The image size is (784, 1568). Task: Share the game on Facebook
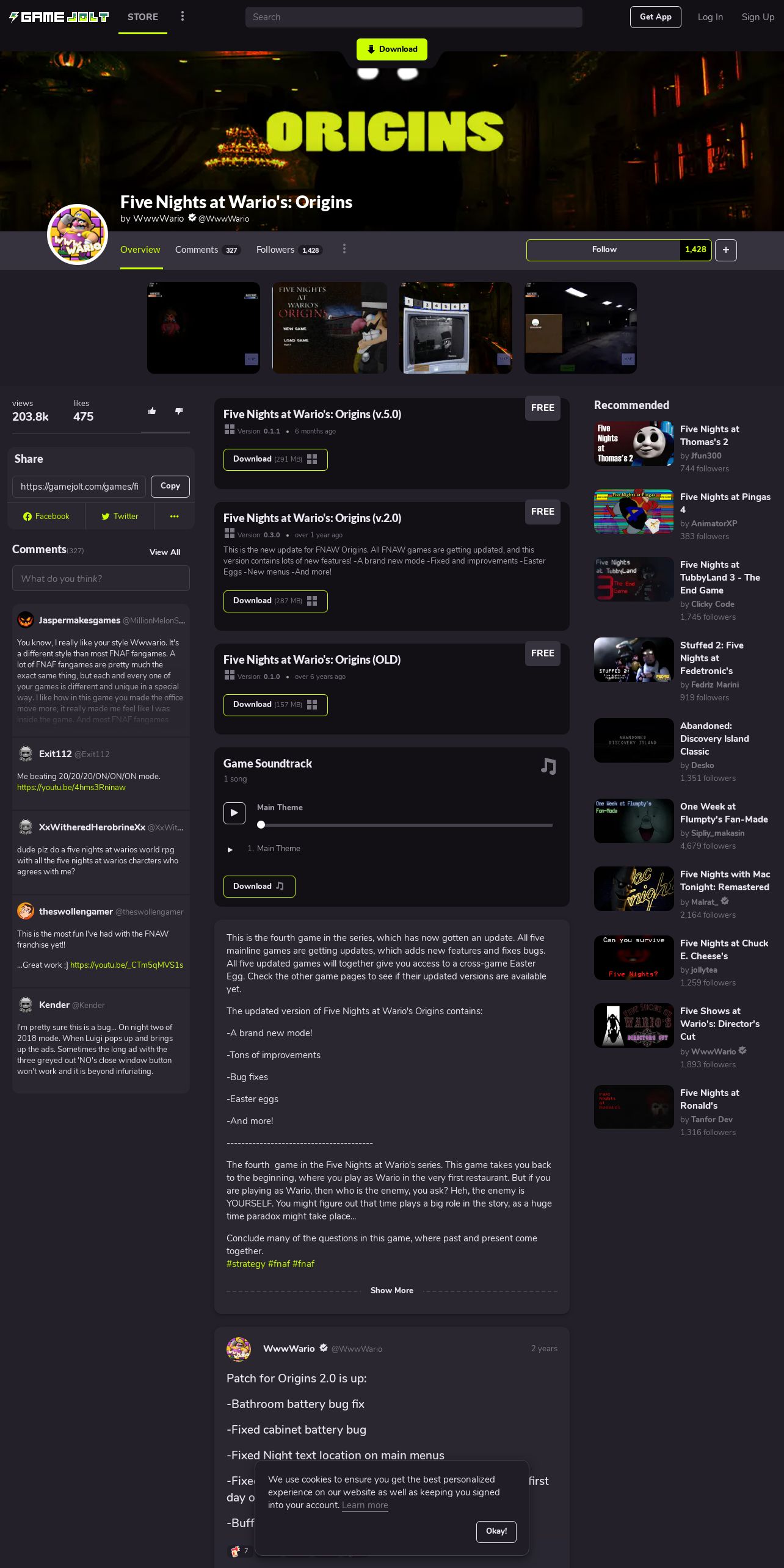(x=46, y=517)
